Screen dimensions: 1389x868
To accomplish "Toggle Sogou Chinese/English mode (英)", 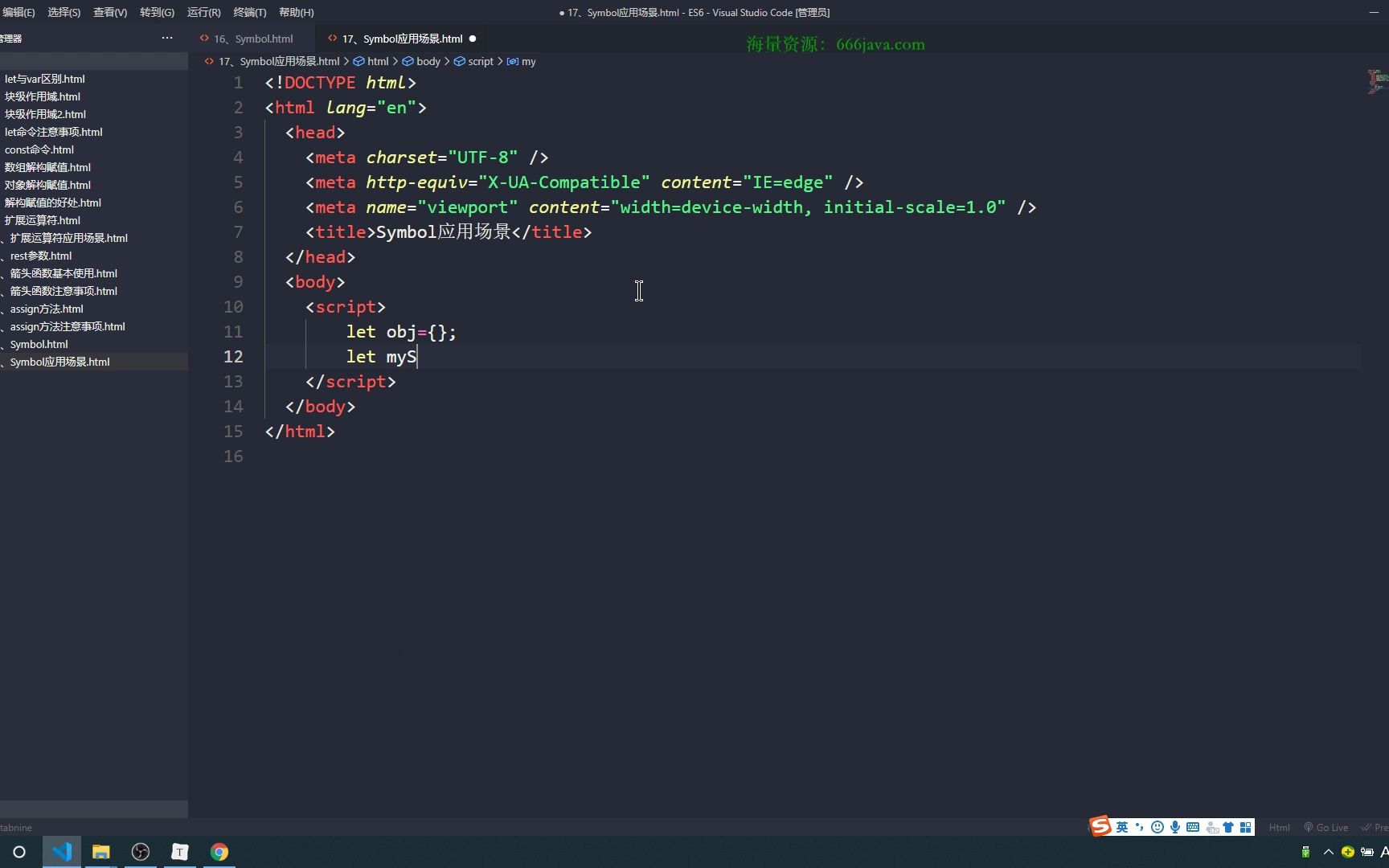I will [1122, 827].
